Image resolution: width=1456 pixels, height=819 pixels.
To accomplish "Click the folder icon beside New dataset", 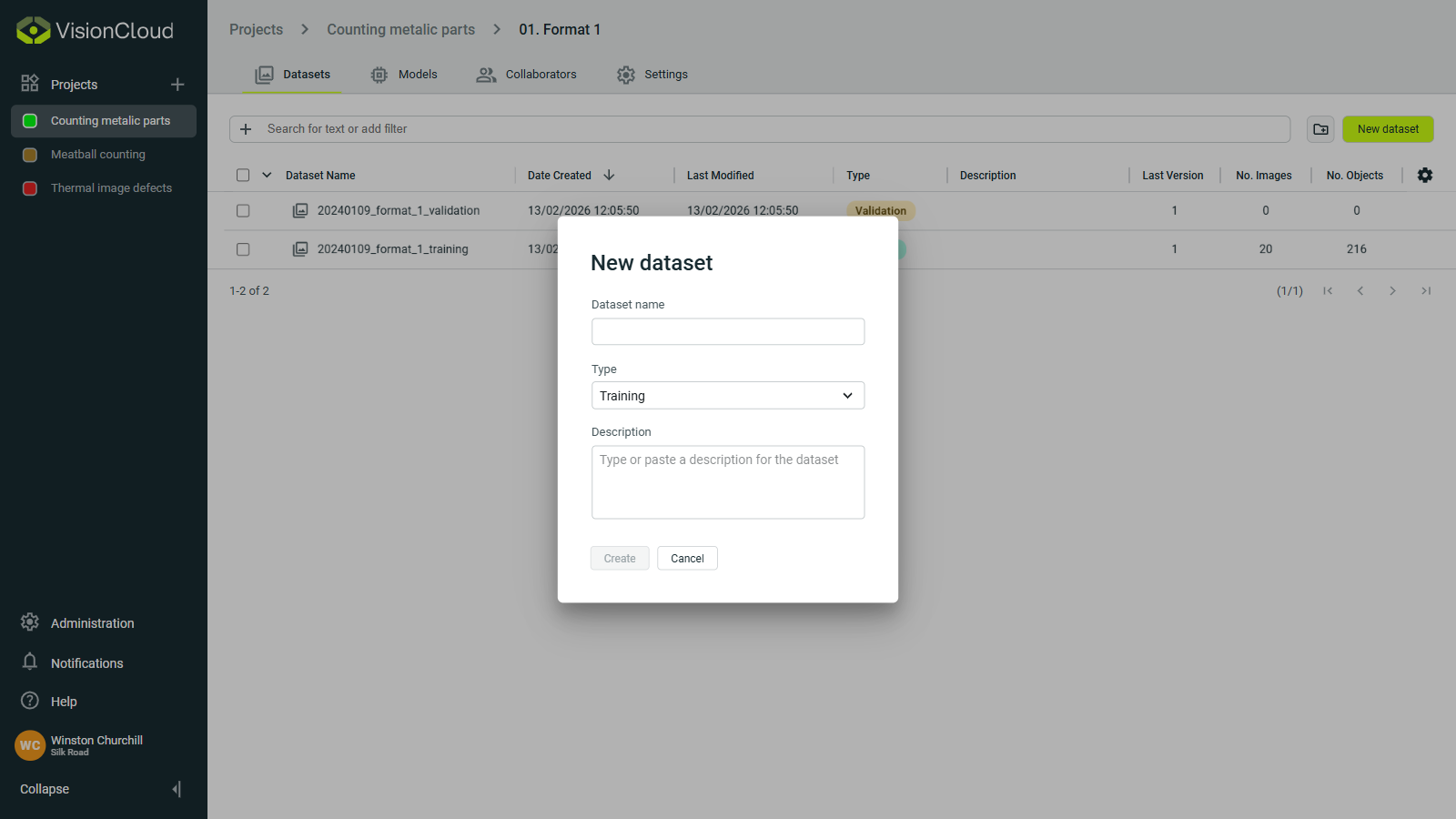I will (1320, 128).
